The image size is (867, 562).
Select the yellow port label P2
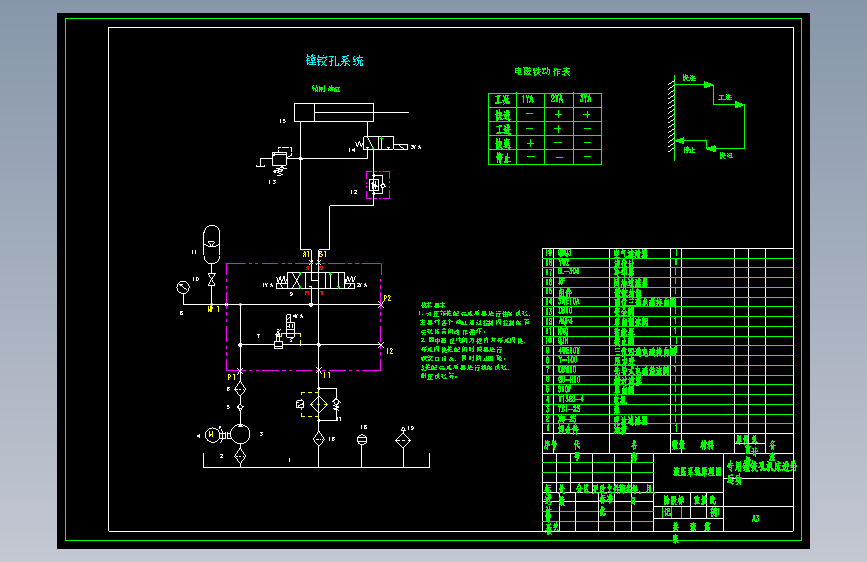pos(387,298)
